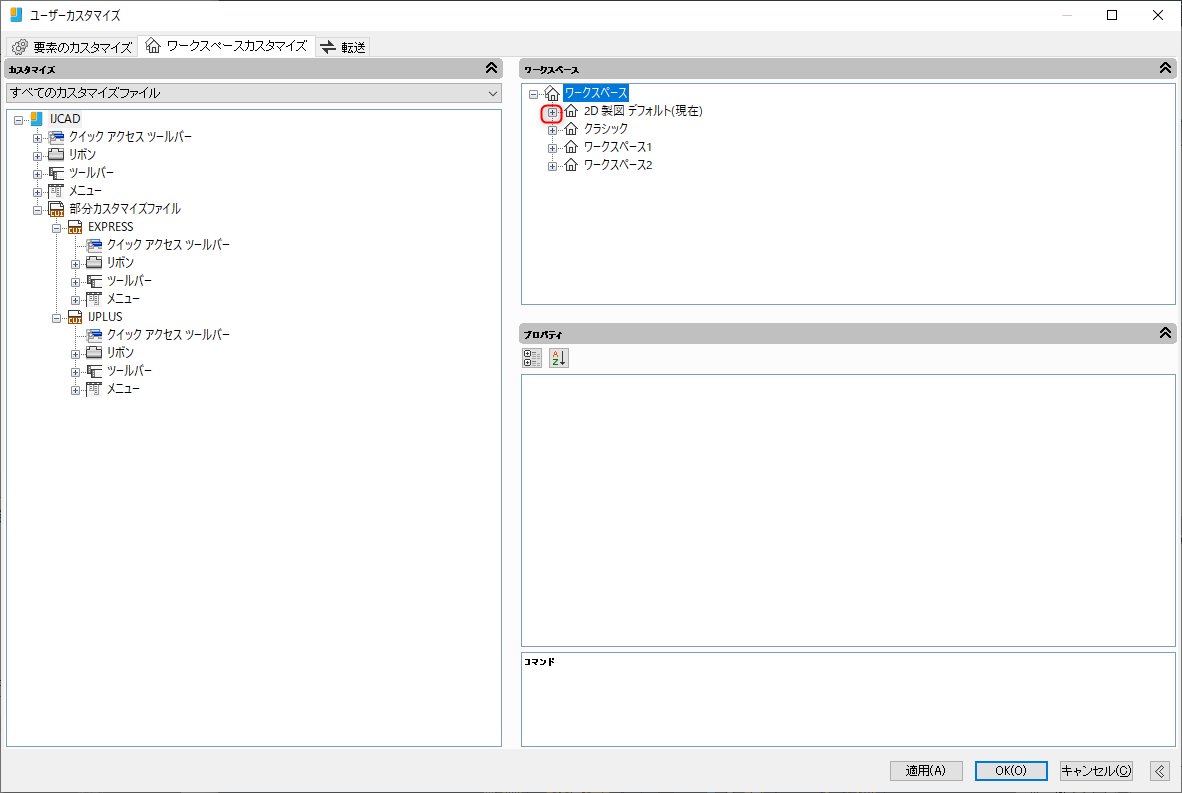Click the リボン icon under EXPRESS
The height and width of the screenshot is (793, 1182).
point(93,262)
